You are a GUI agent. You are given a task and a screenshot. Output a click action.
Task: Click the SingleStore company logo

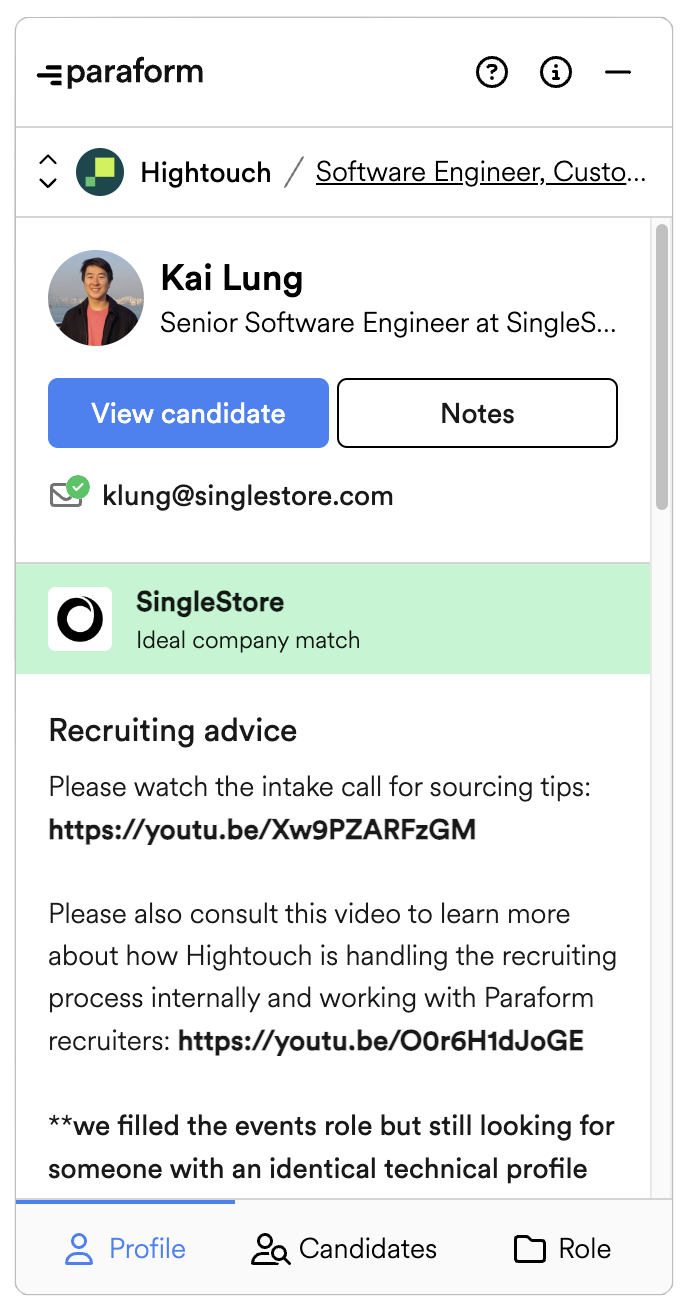point(80,619)
